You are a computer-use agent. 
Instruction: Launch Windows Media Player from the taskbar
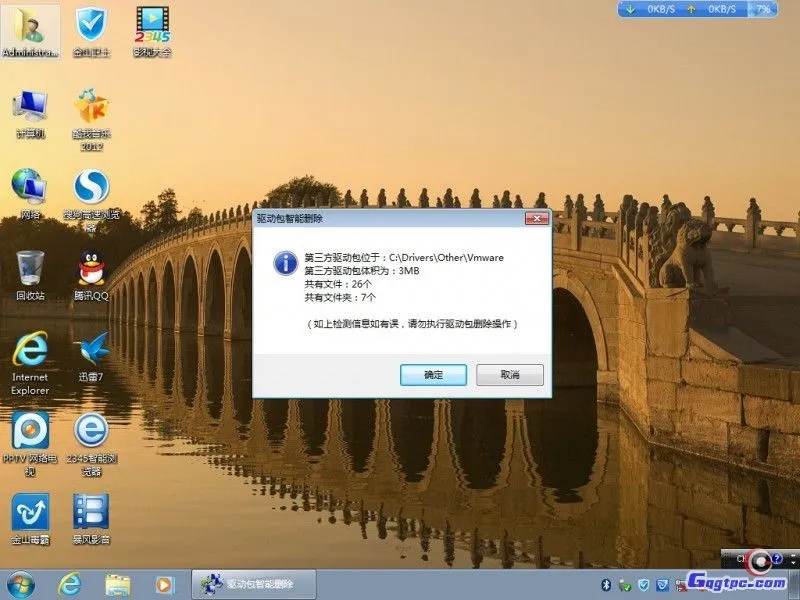click(x=163, y=585)
